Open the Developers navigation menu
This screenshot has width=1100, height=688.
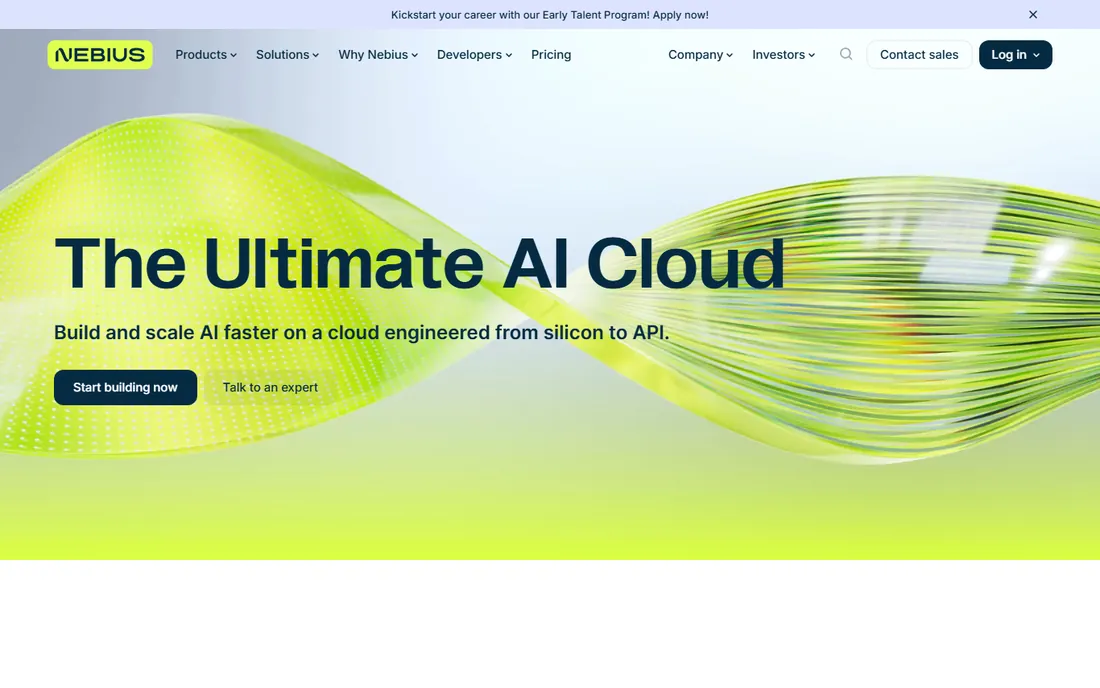(x=474, y=55)
